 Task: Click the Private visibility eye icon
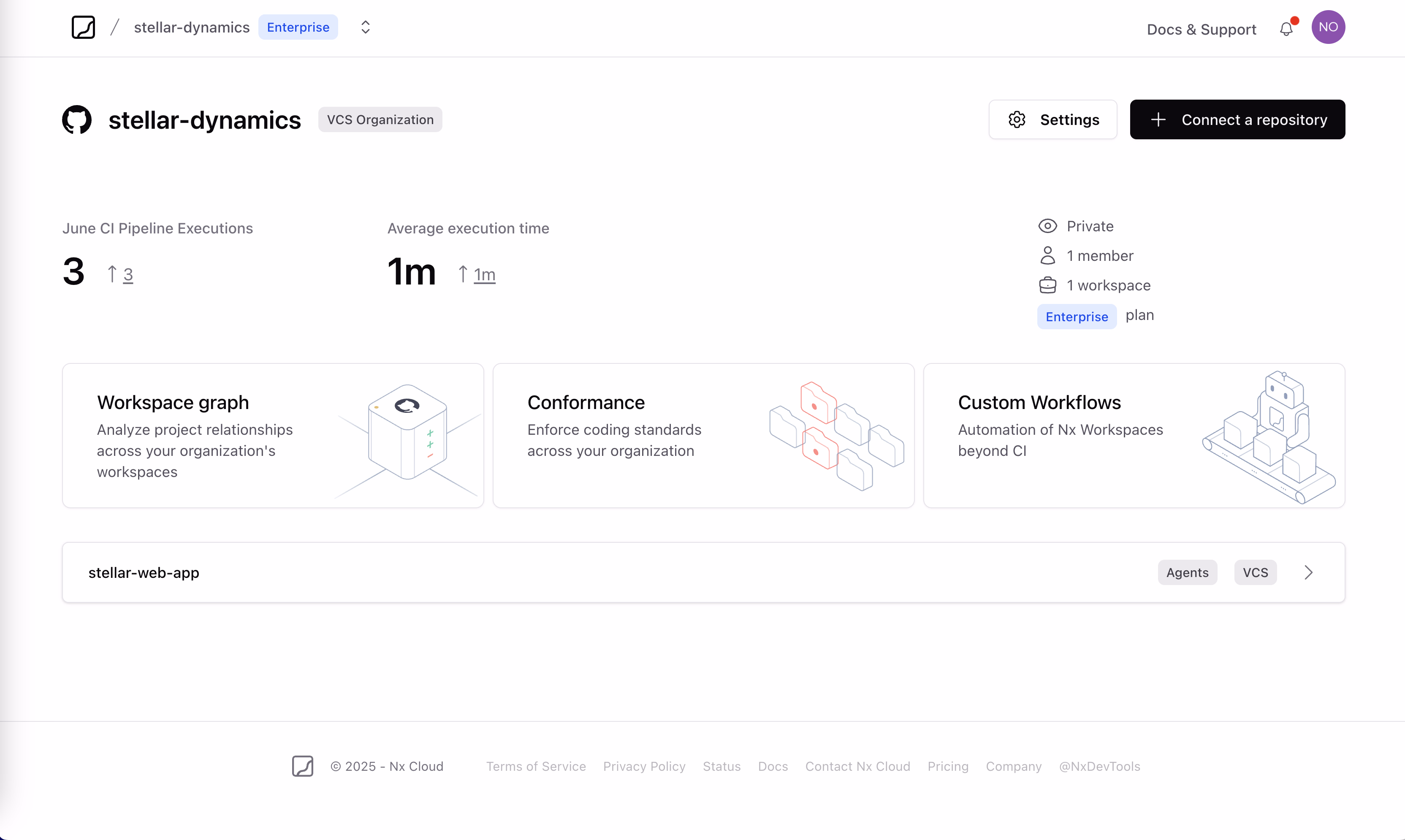click(x=1047, y=226)
